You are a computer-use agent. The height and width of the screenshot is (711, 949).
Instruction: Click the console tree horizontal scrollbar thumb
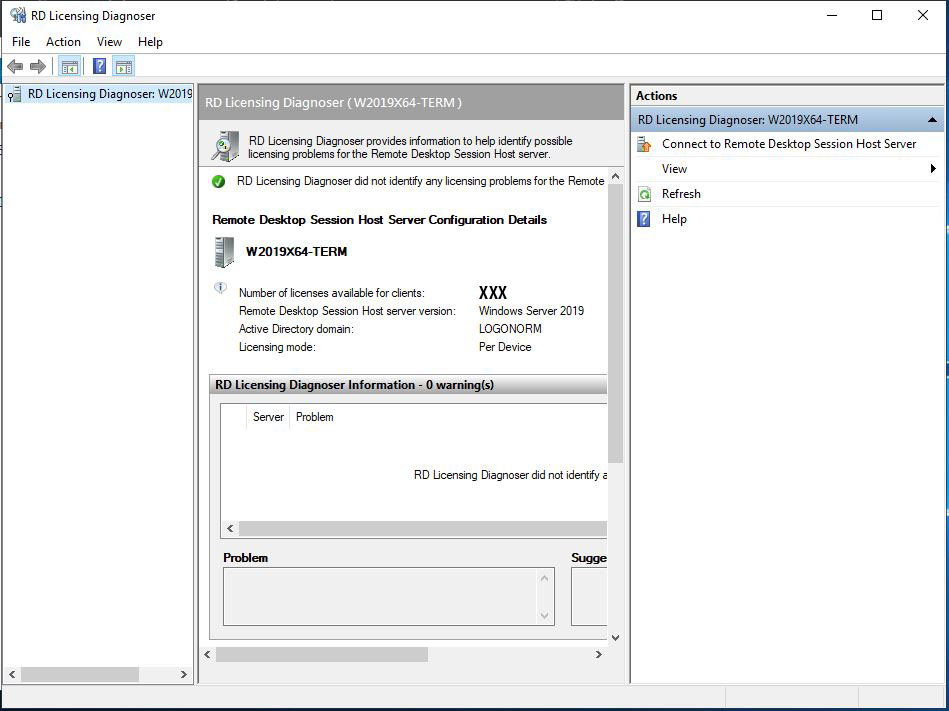80,674
